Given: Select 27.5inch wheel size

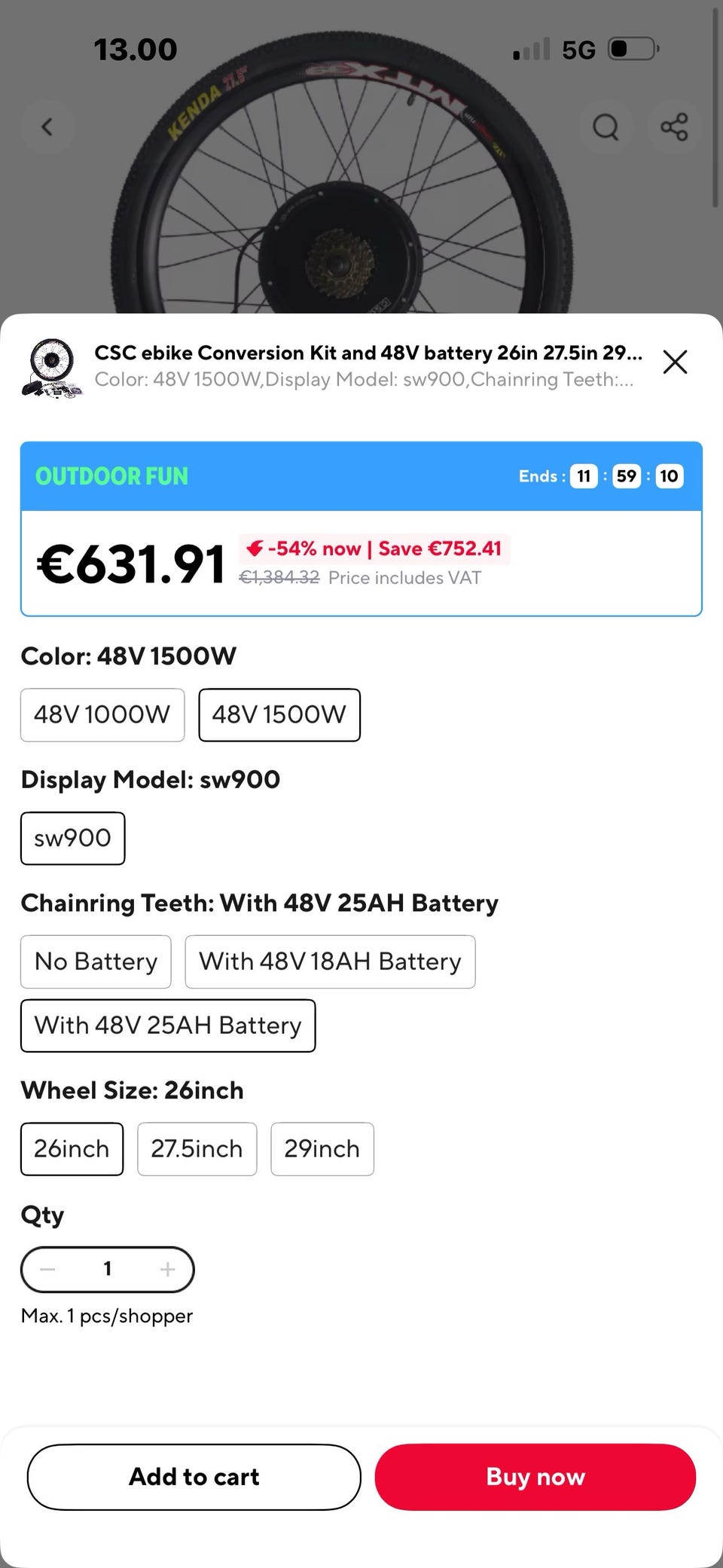Looking at the screenshot, I should point(197,1149).
